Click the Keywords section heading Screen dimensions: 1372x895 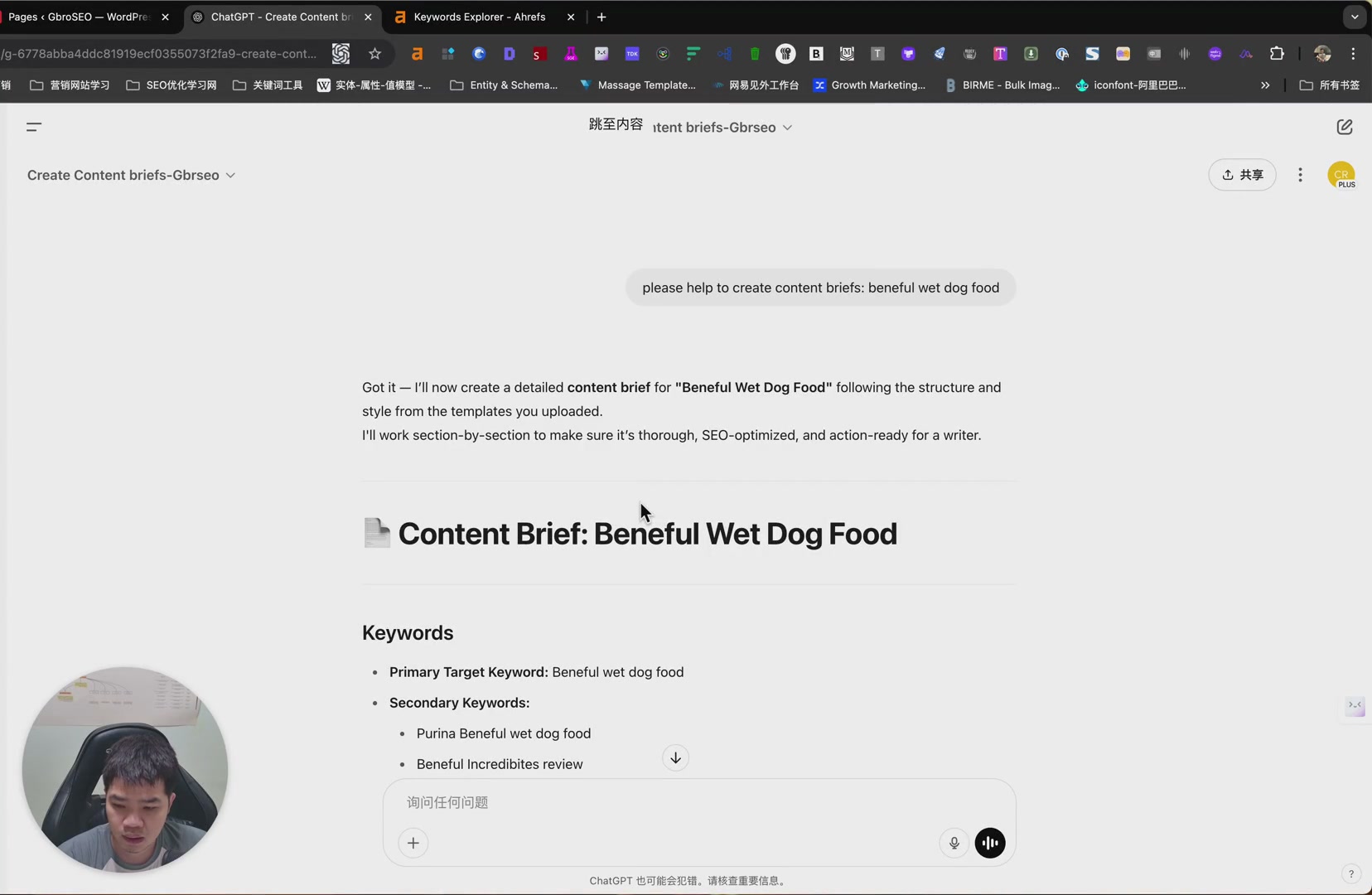[408, 632]
